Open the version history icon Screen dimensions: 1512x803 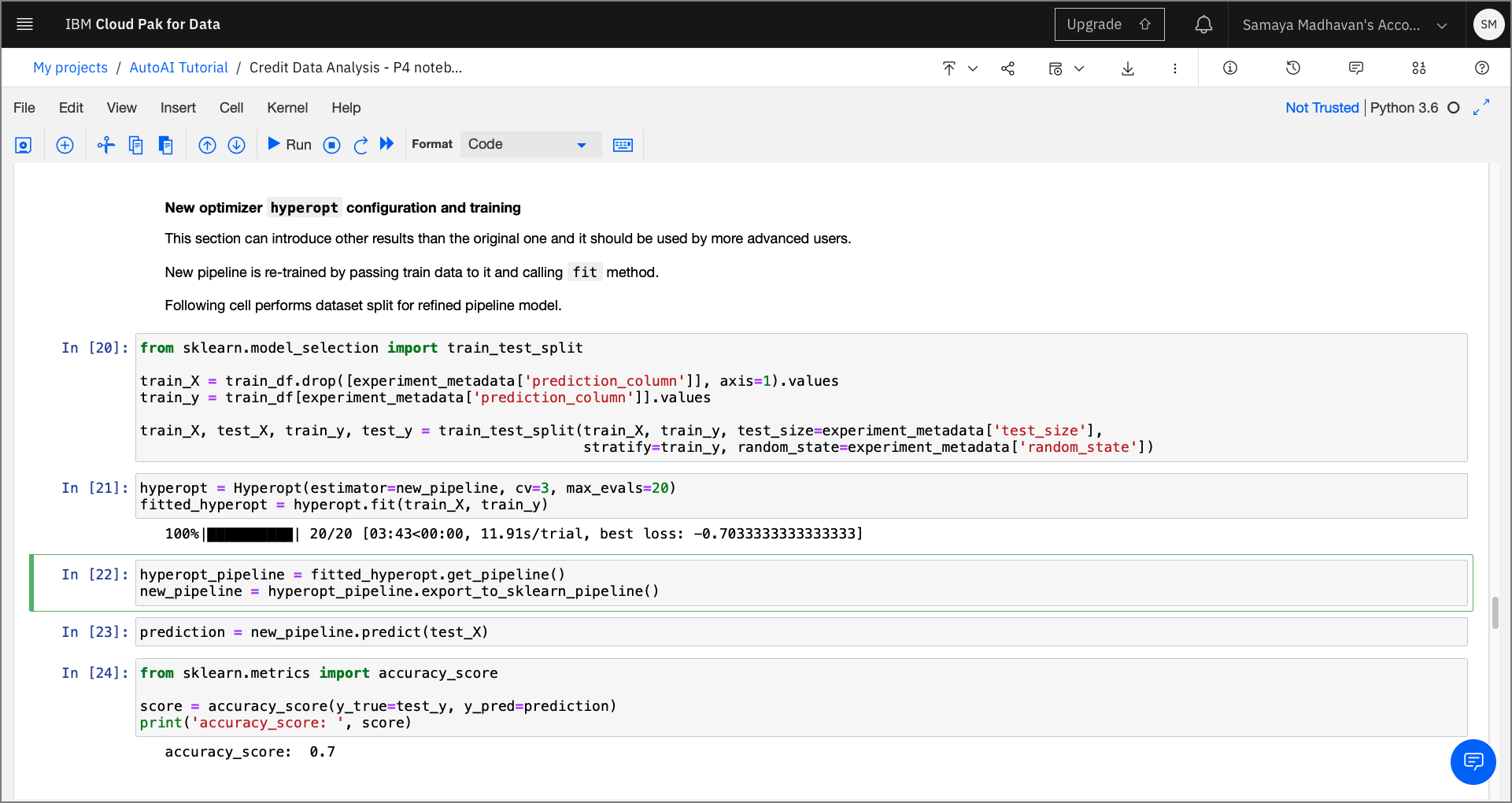pyautogui.click(x=1293, y=68)
